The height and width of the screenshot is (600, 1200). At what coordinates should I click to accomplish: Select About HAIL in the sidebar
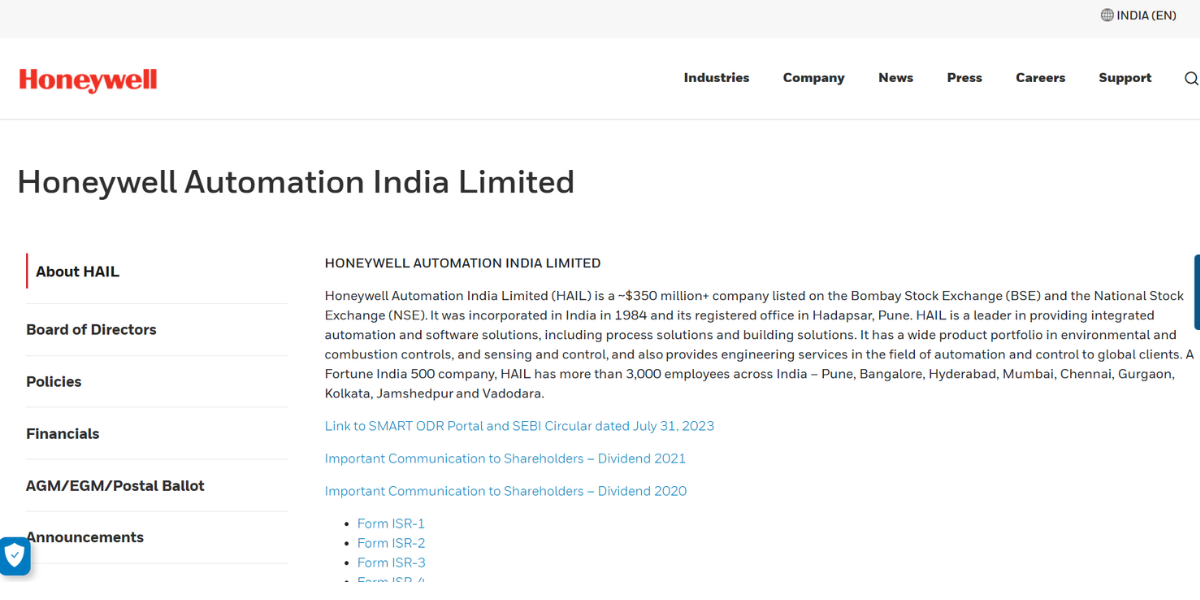[x=77, y=271]
